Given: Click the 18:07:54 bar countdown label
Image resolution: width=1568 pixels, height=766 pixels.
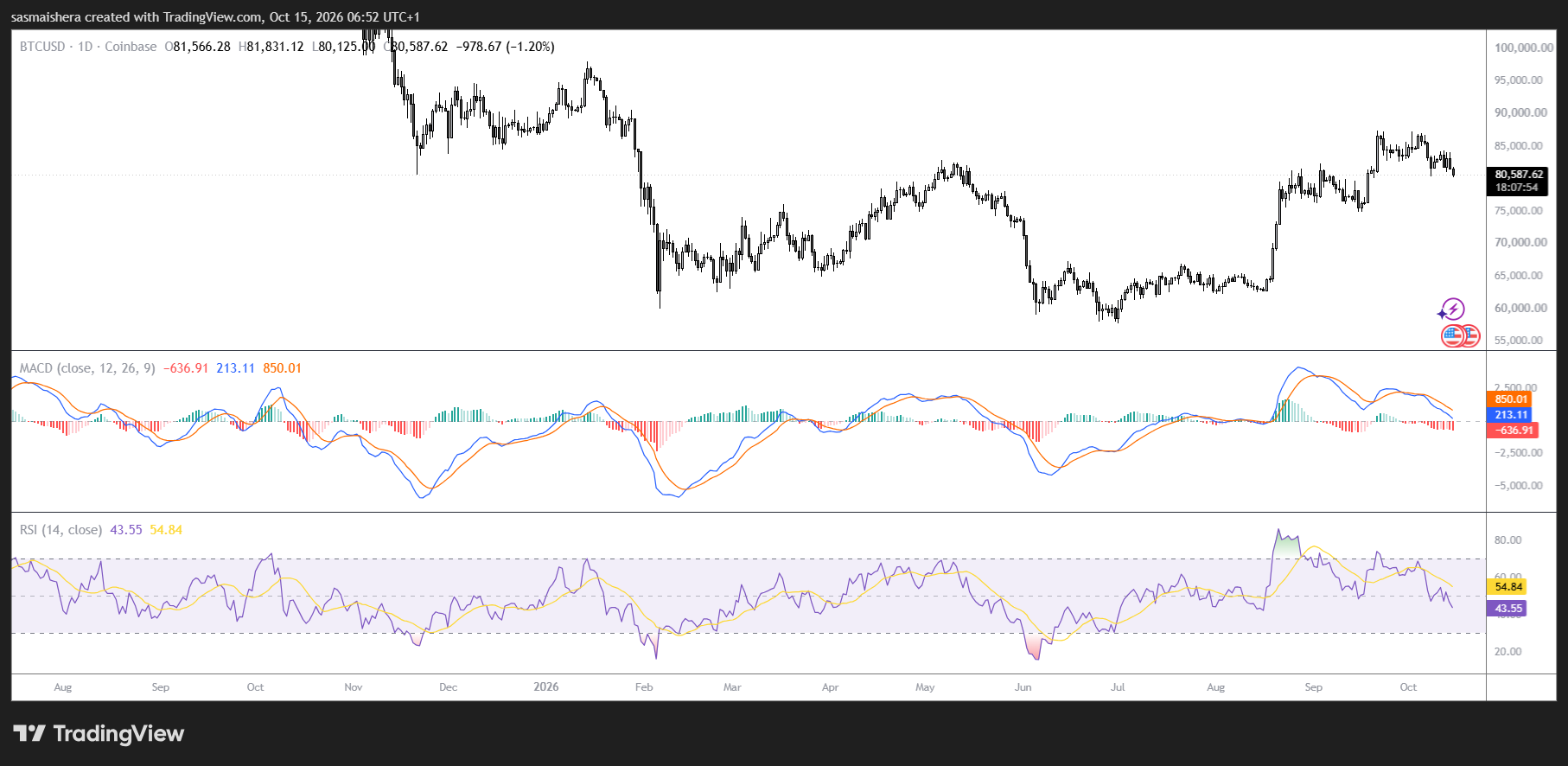Looking at the screenshot, I should click(1517, 188).
